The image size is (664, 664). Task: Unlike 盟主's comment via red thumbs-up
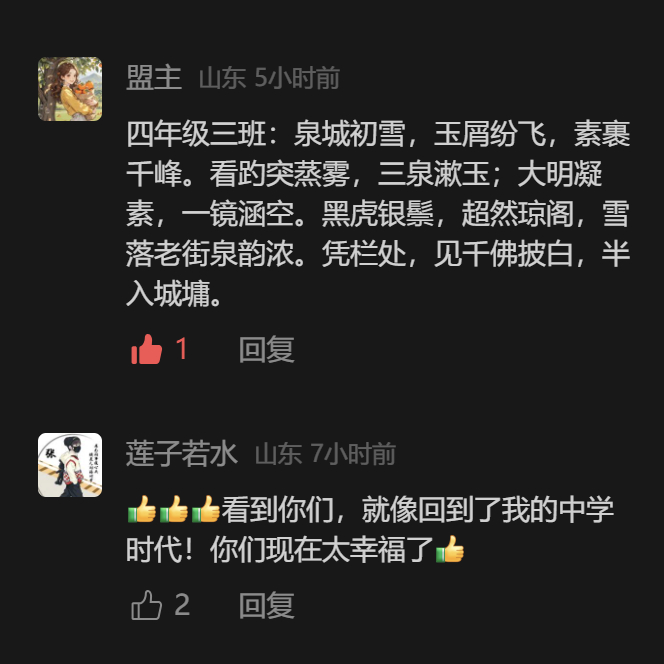[147, 349]
